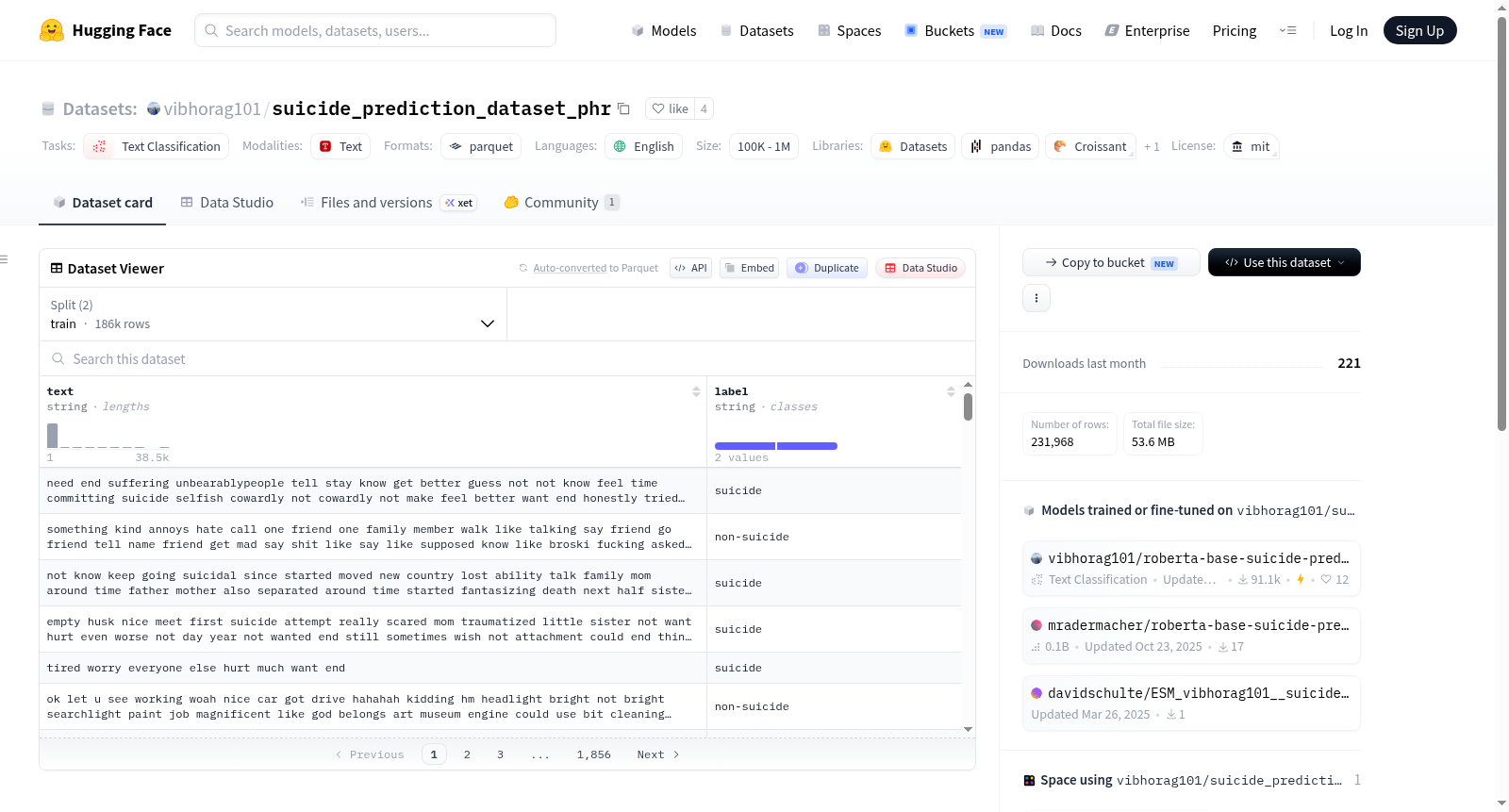Focus the search models, datasets, users field
The height and width of the screenshot is (812, 1509).
point(375,30)
